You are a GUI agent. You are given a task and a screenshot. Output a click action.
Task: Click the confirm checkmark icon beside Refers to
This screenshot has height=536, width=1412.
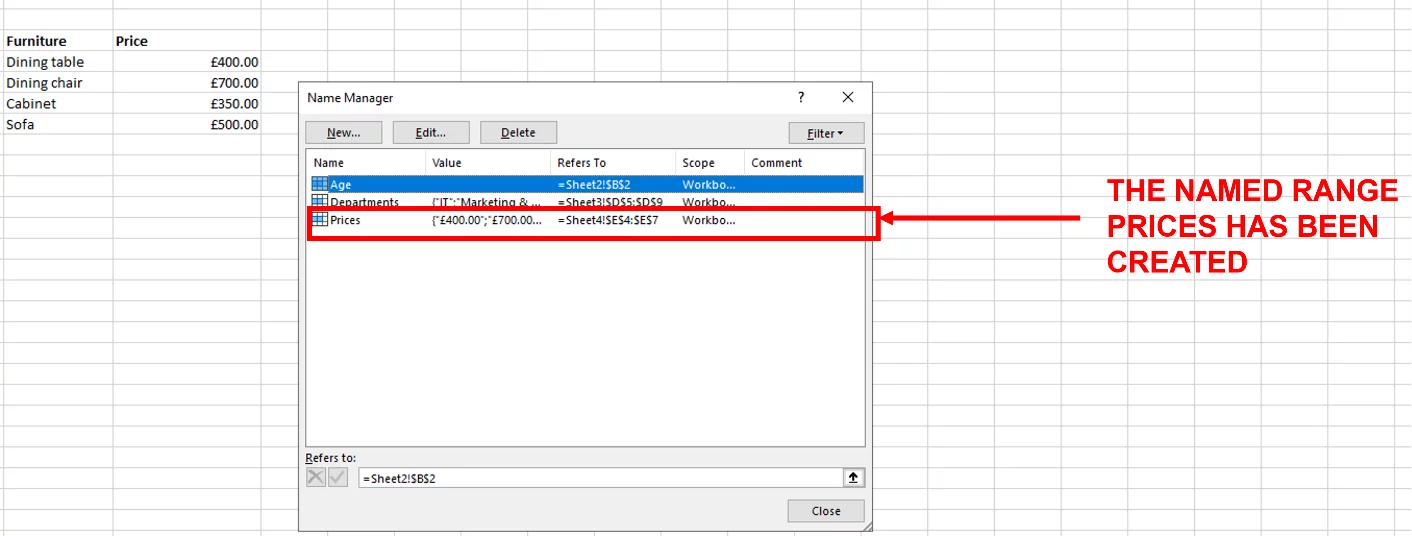pos(338,478)
